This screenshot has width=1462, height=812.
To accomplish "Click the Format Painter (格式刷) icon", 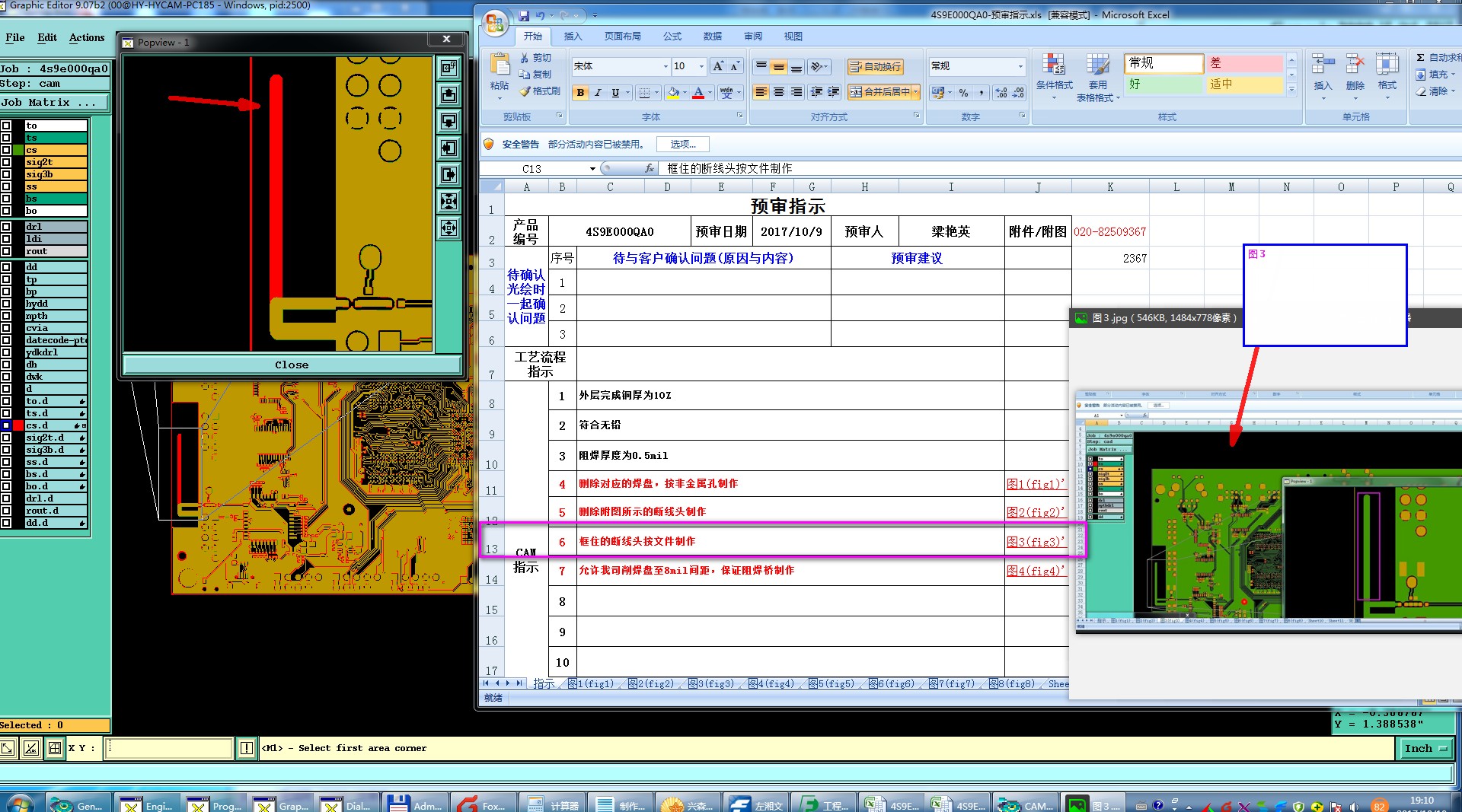I will click(x=525, y=91).
